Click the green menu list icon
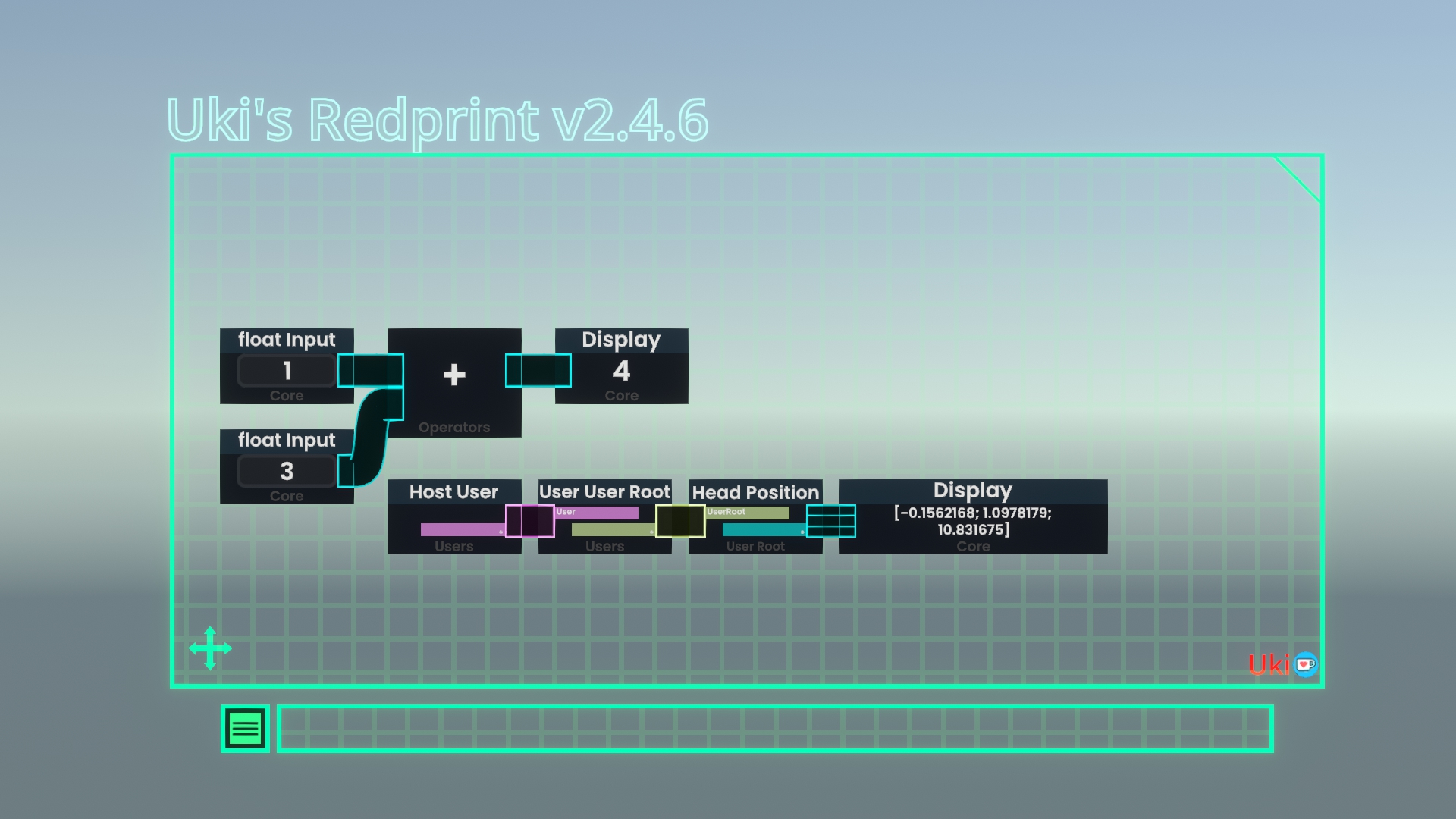Screen dimensions: 1456x819 [245, 729]
